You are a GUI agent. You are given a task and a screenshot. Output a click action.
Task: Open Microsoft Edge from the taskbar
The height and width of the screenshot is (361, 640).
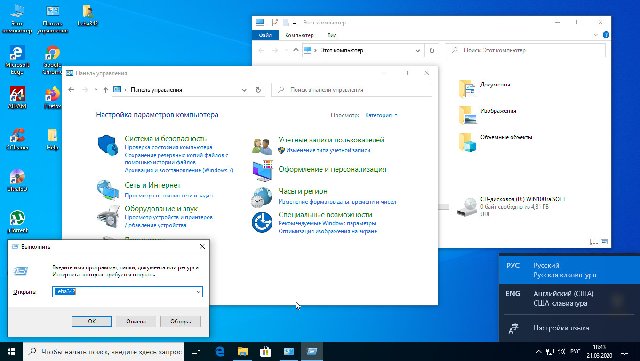(x=220, y=352)
